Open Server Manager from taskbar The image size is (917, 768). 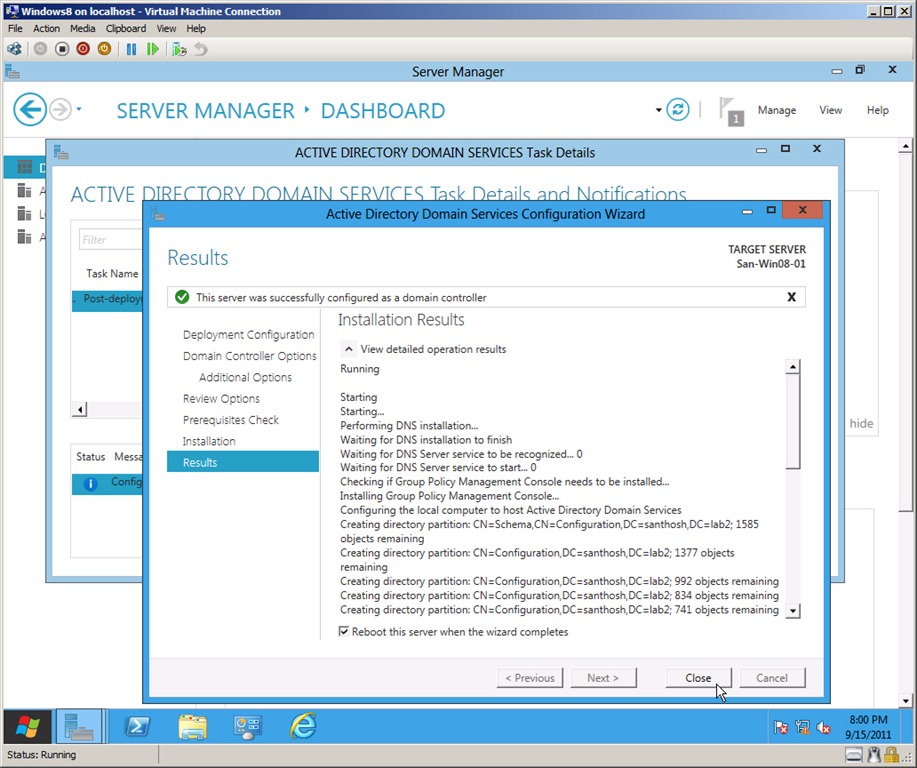click(x=79, y=726)
